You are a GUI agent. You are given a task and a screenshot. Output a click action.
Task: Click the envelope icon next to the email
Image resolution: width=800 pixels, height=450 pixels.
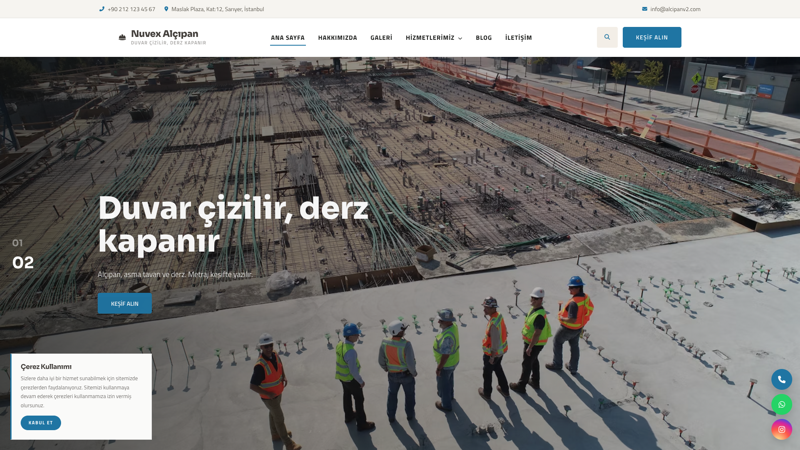coord(644,9)
